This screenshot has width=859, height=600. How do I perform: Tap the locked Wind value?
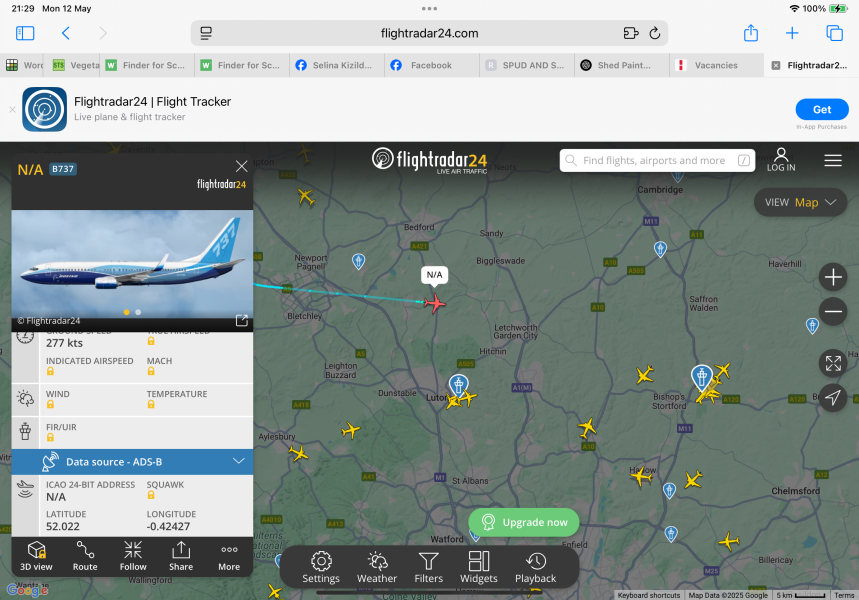click(50, 404)
